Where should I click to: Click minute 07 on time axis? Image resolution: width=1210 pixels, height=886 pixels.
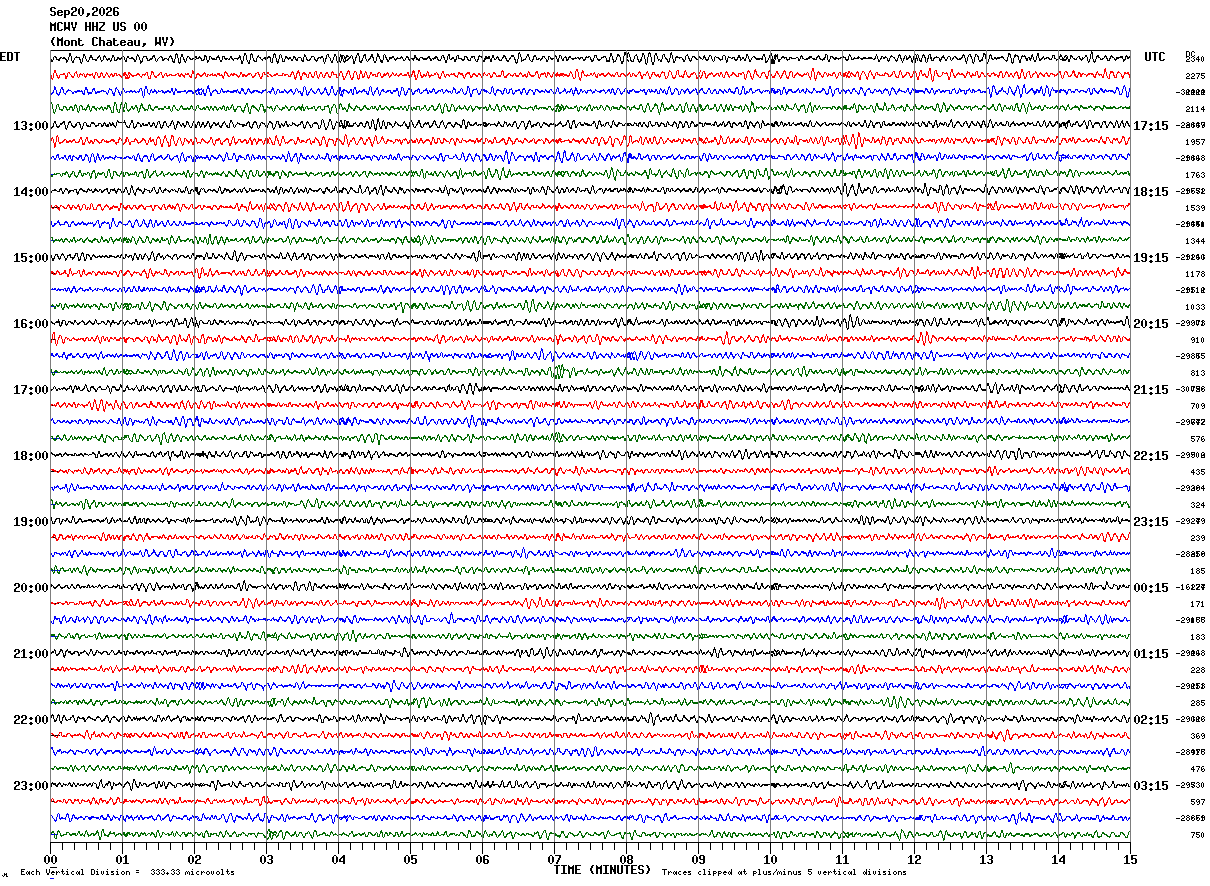point(554,859)
